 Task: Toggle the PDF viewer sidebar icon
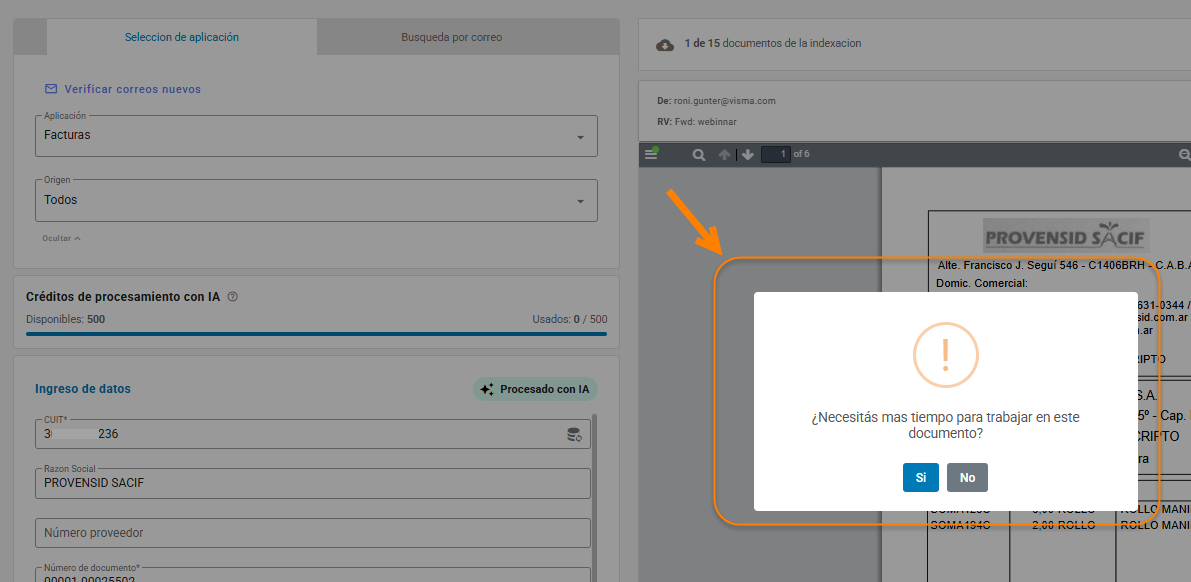[651, 155]
